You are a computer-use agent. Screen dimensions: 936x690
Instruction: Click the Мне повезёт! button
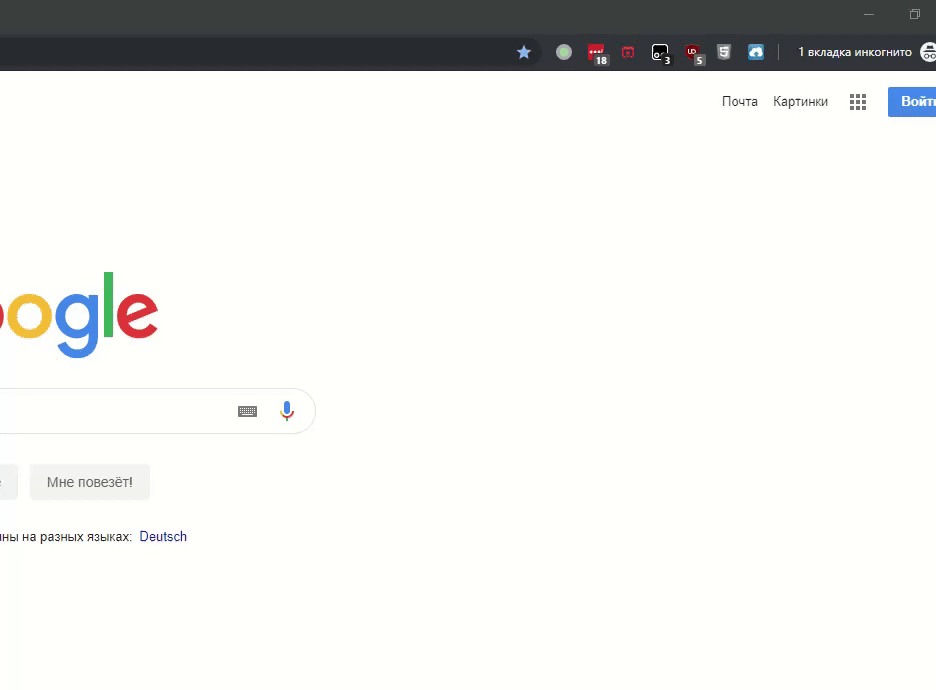tap(90, 481)
